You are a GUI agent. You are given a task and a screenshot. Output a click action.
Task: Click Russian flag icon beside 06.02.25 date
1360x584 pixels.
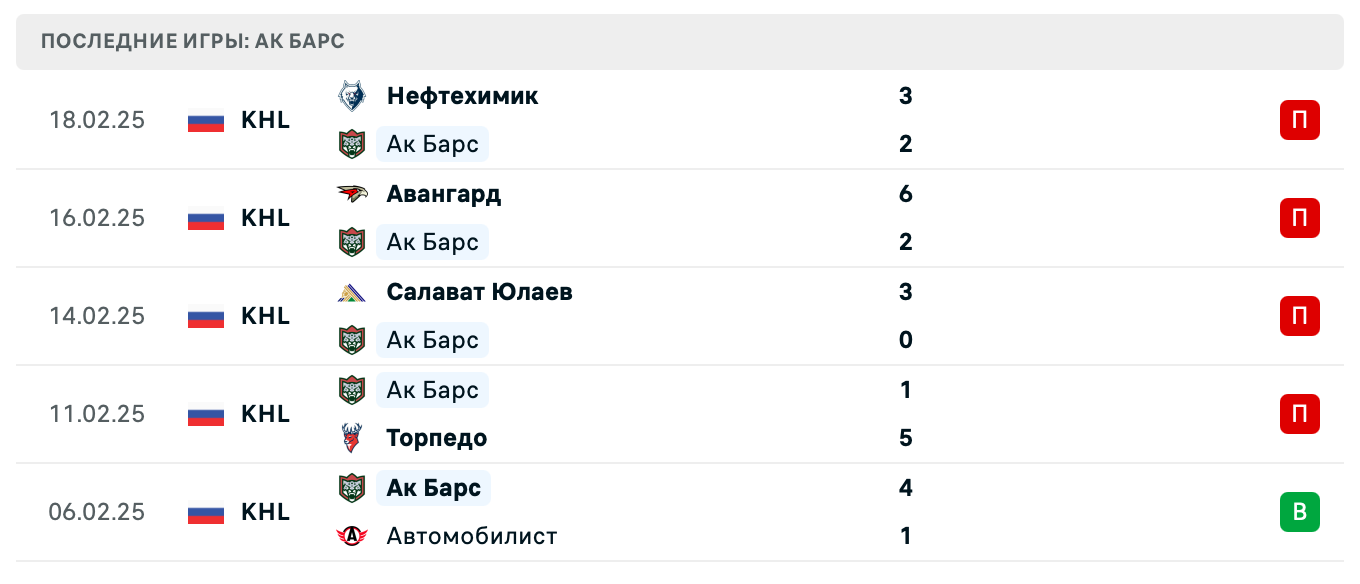206,512
